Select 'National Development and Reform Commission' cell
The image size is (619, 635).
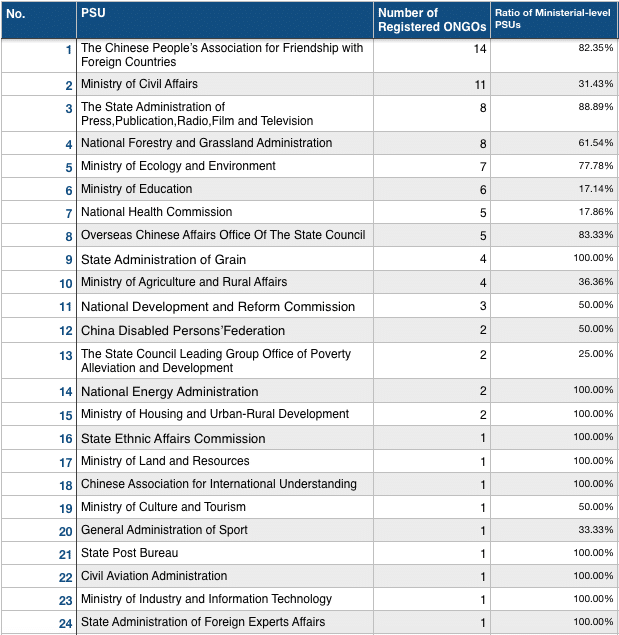pyautogui.click(x=225, y=306)
